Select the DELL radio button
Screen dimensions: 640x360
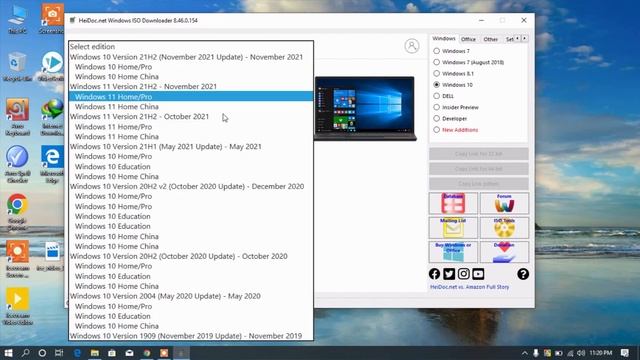(x=437, y=96)
